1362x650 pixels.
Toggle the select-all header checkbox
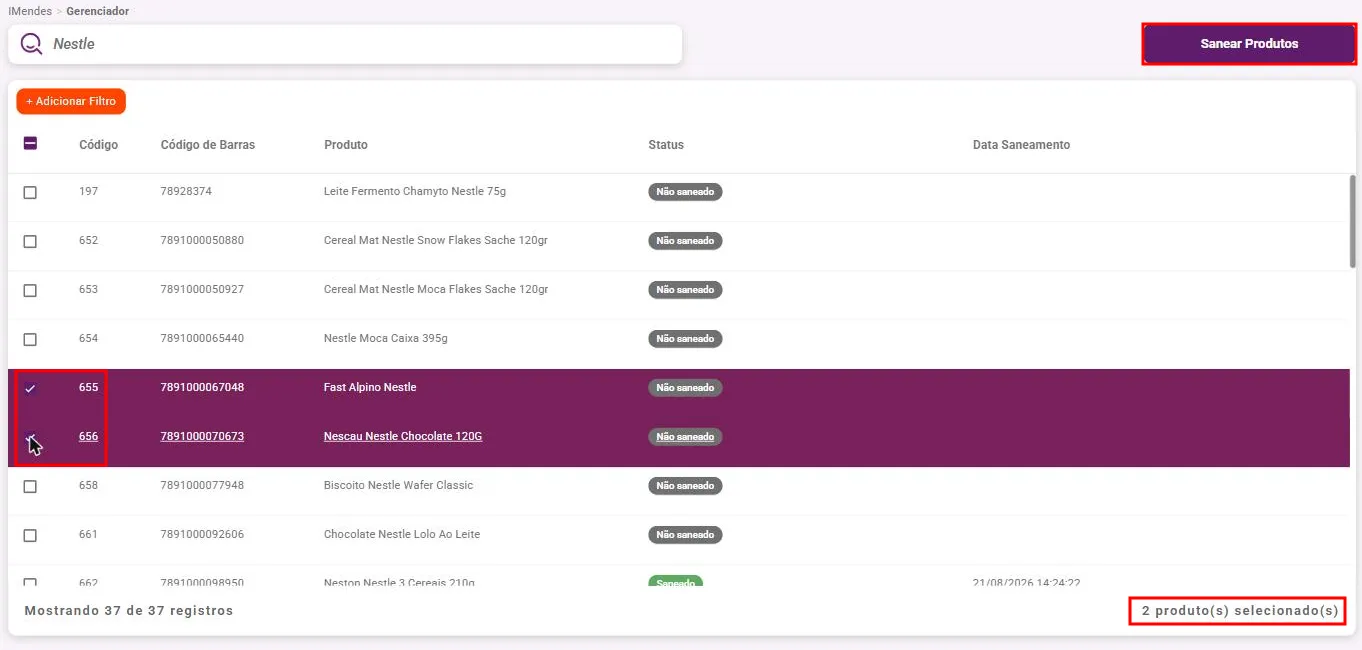[30, 144]
